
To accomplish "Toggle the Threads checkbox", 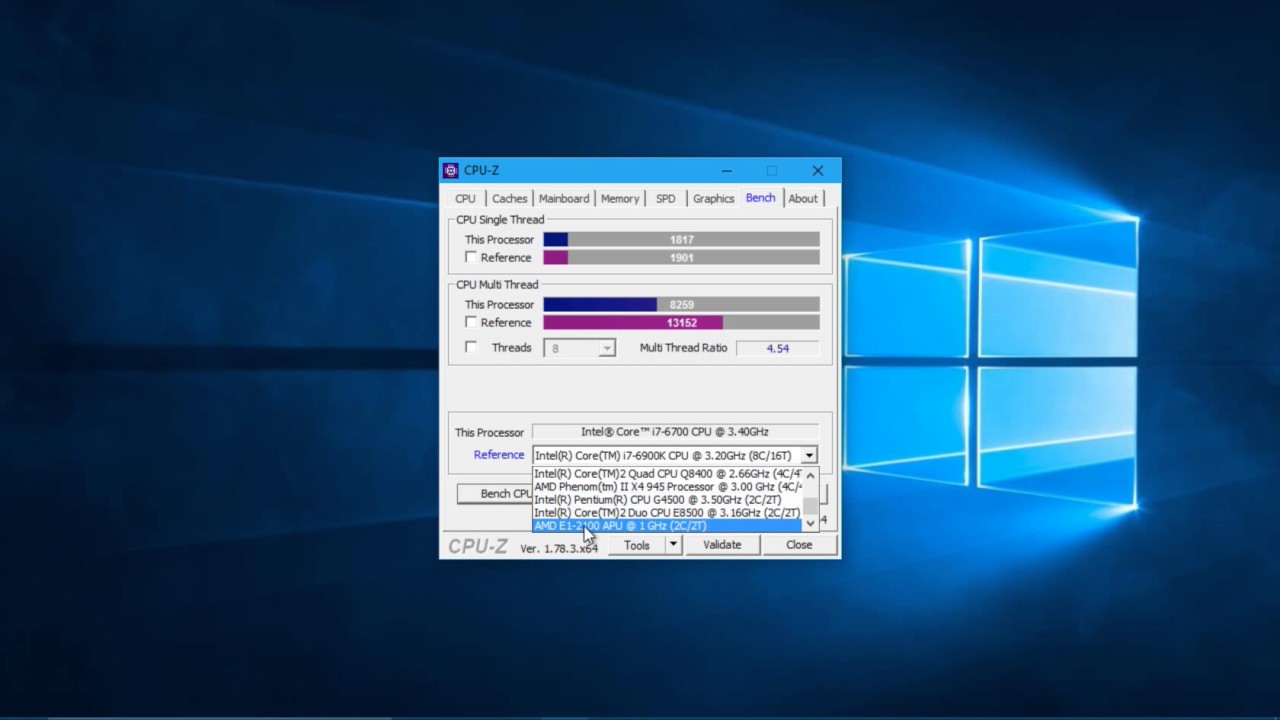I will click(x=471, y=348).
